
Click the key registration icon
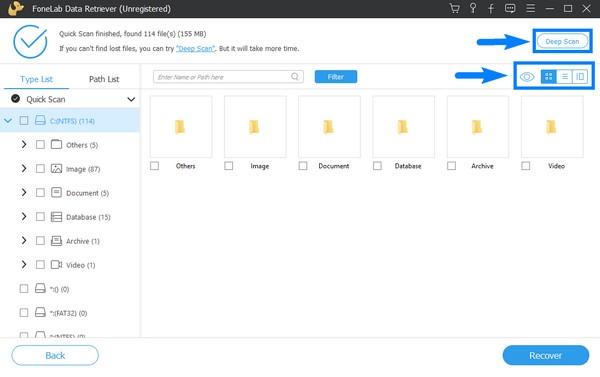pyautogui.click(x=473, y=8)
